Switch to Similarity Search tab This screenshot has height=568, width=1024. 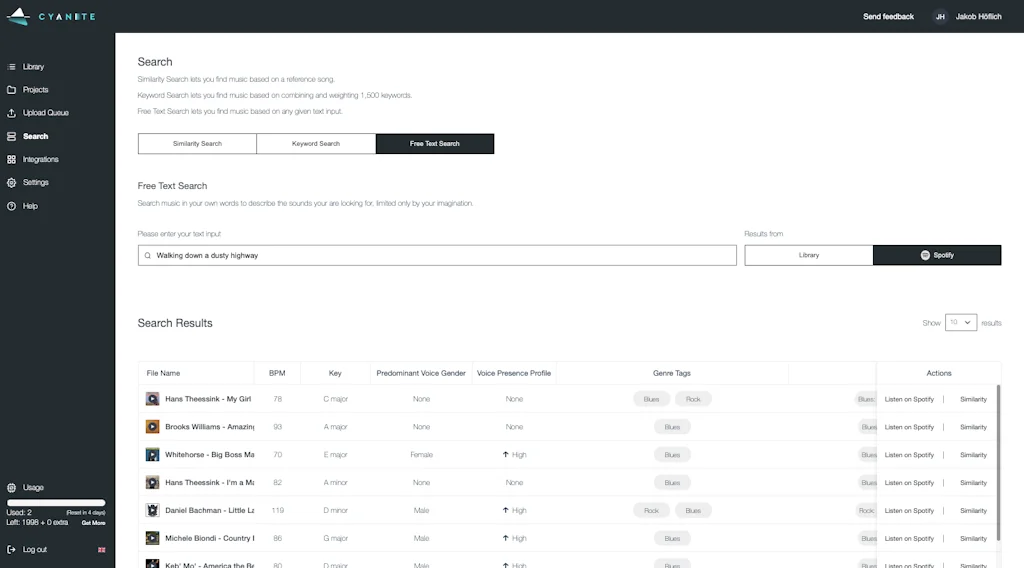coord(197,144)
